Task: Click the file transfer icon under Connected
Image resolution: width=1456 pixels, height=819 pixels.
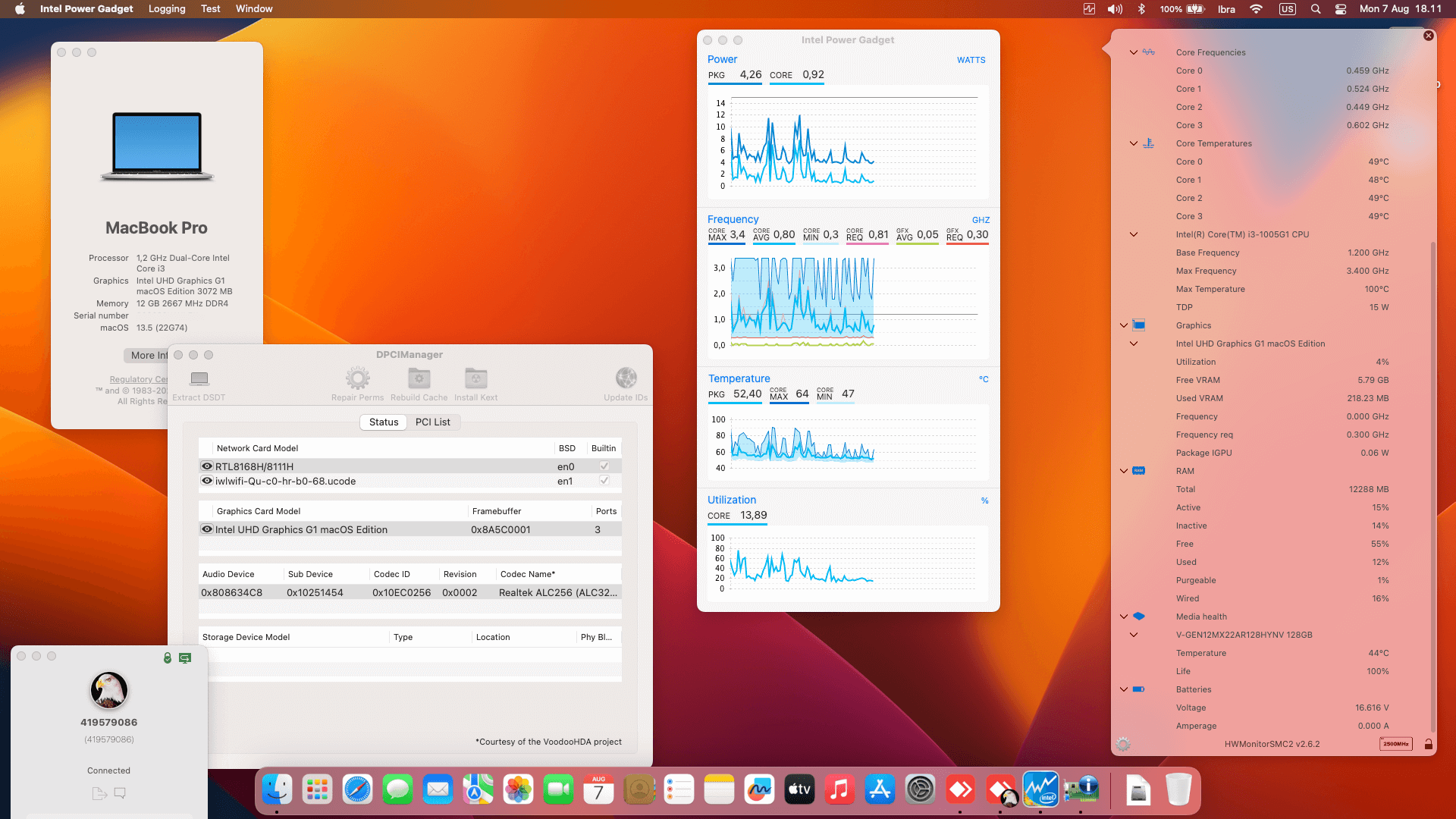Action: tap(99, 793)
